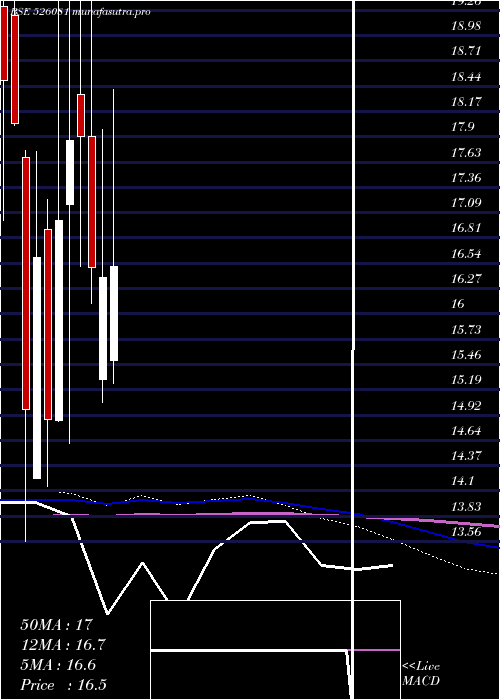Click the 14.37 price axis label
This screenshot has width=500, height=700.
(466, 456)
